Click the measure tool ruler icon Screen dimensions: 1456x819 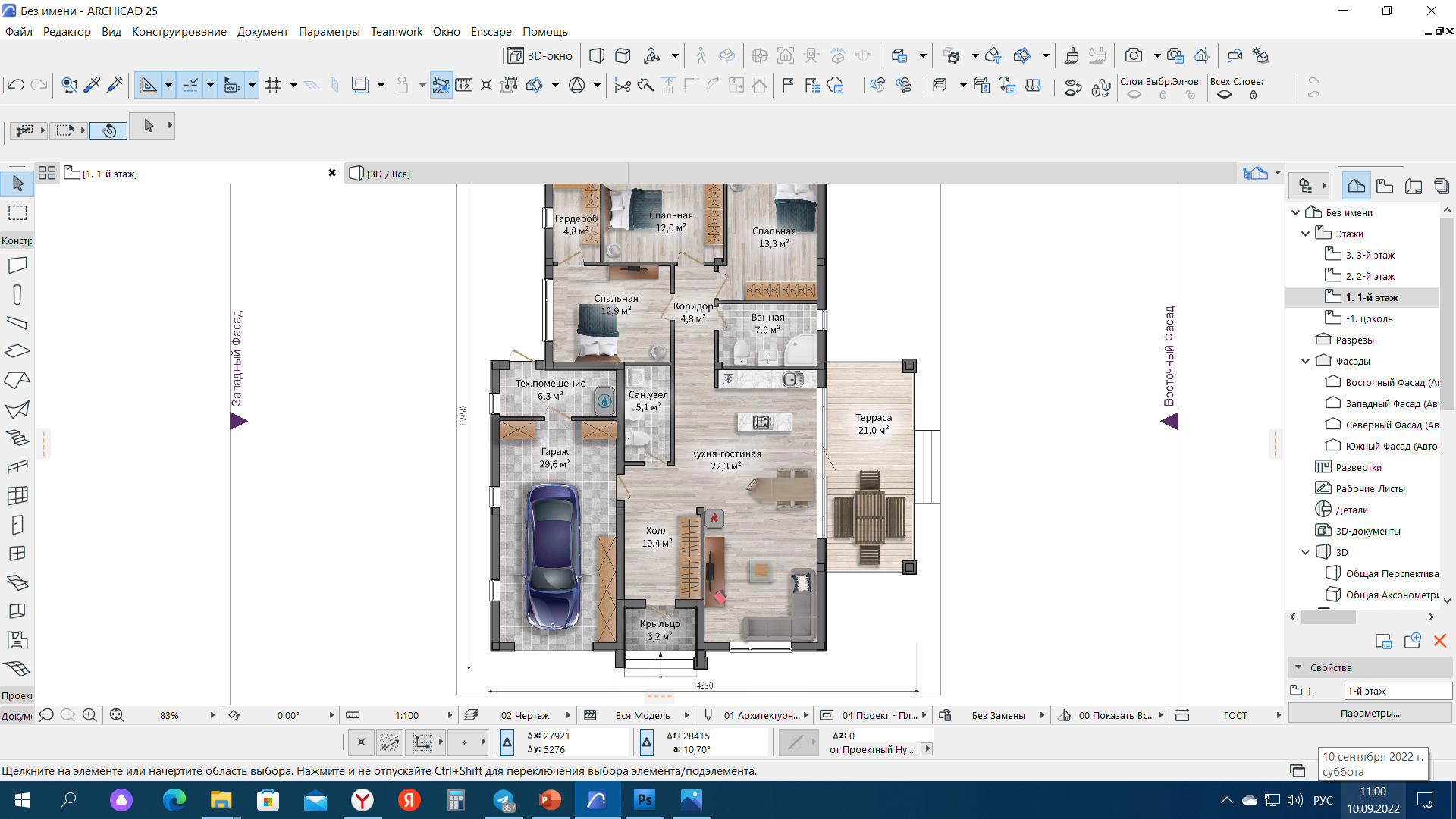coord(463,85)
